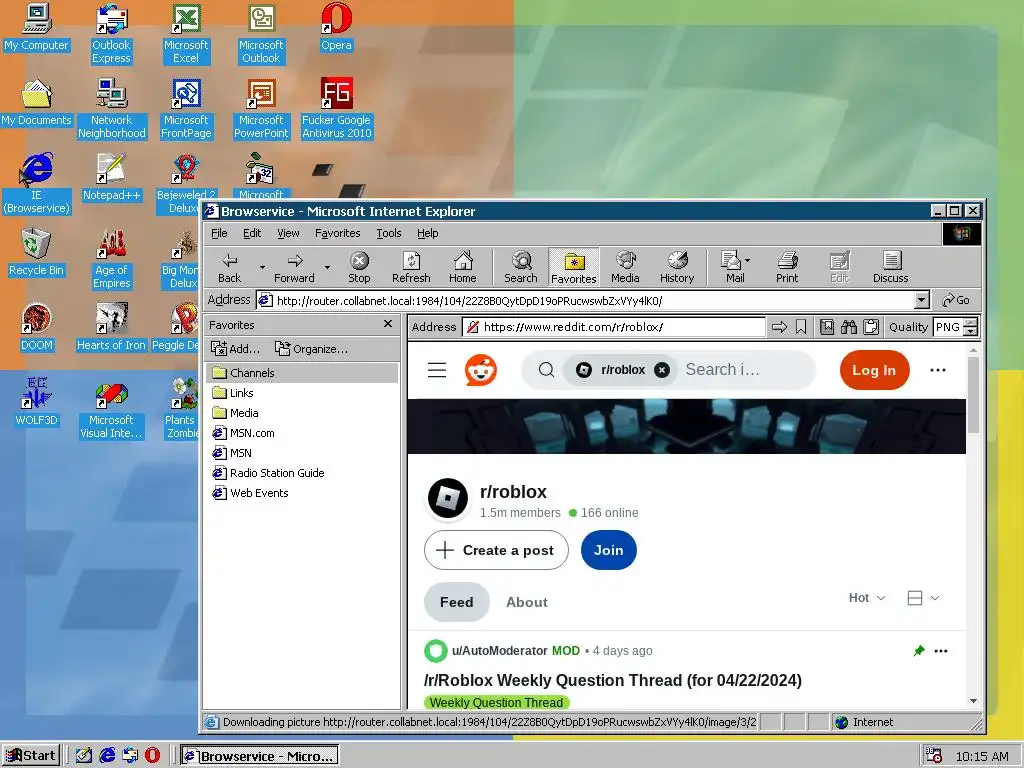The image size is (1024, 768).
Task: Click the Quality PNG field
Action: coord(948,327)
